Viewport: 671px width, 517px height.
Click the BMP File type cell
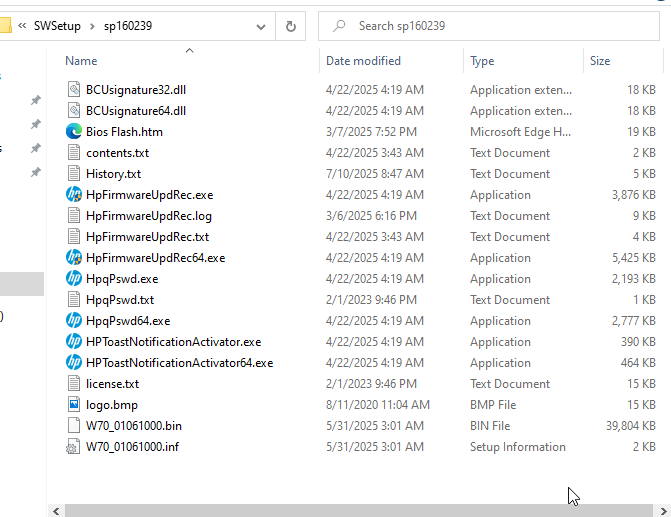tap(493, 404)
